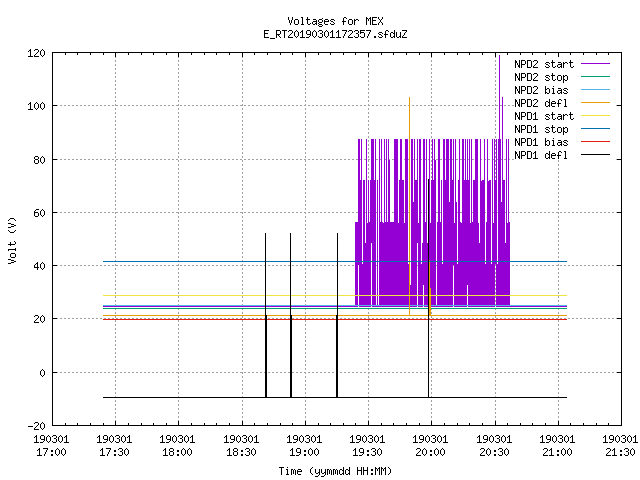Click the green NPD2 stop legend line

(595, 76)
